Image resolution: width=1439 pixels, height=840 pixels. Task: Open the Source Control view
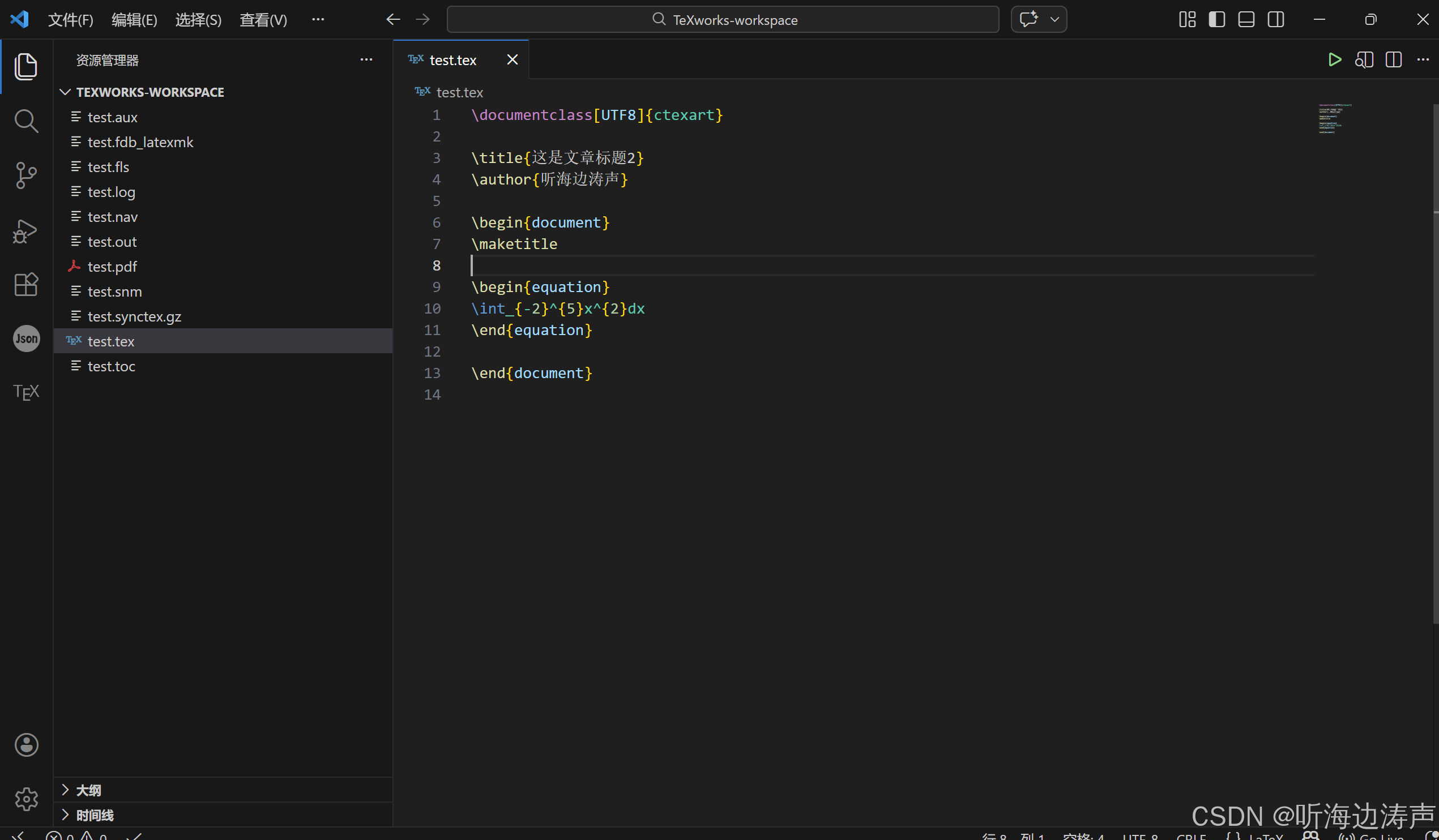point(25,175)
